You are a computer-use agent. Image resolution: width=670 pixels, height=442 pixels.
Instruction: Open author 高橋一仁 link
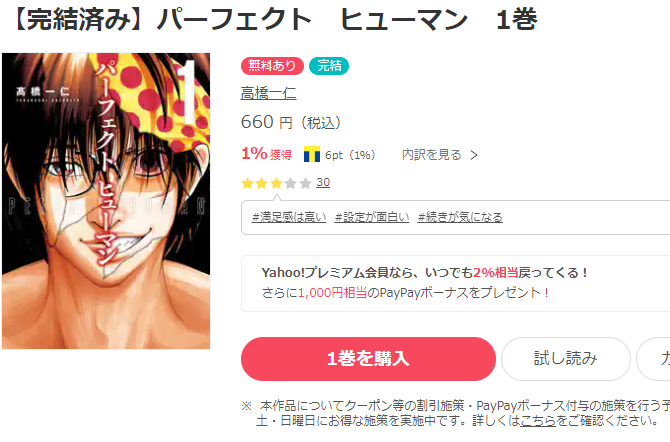268,93
